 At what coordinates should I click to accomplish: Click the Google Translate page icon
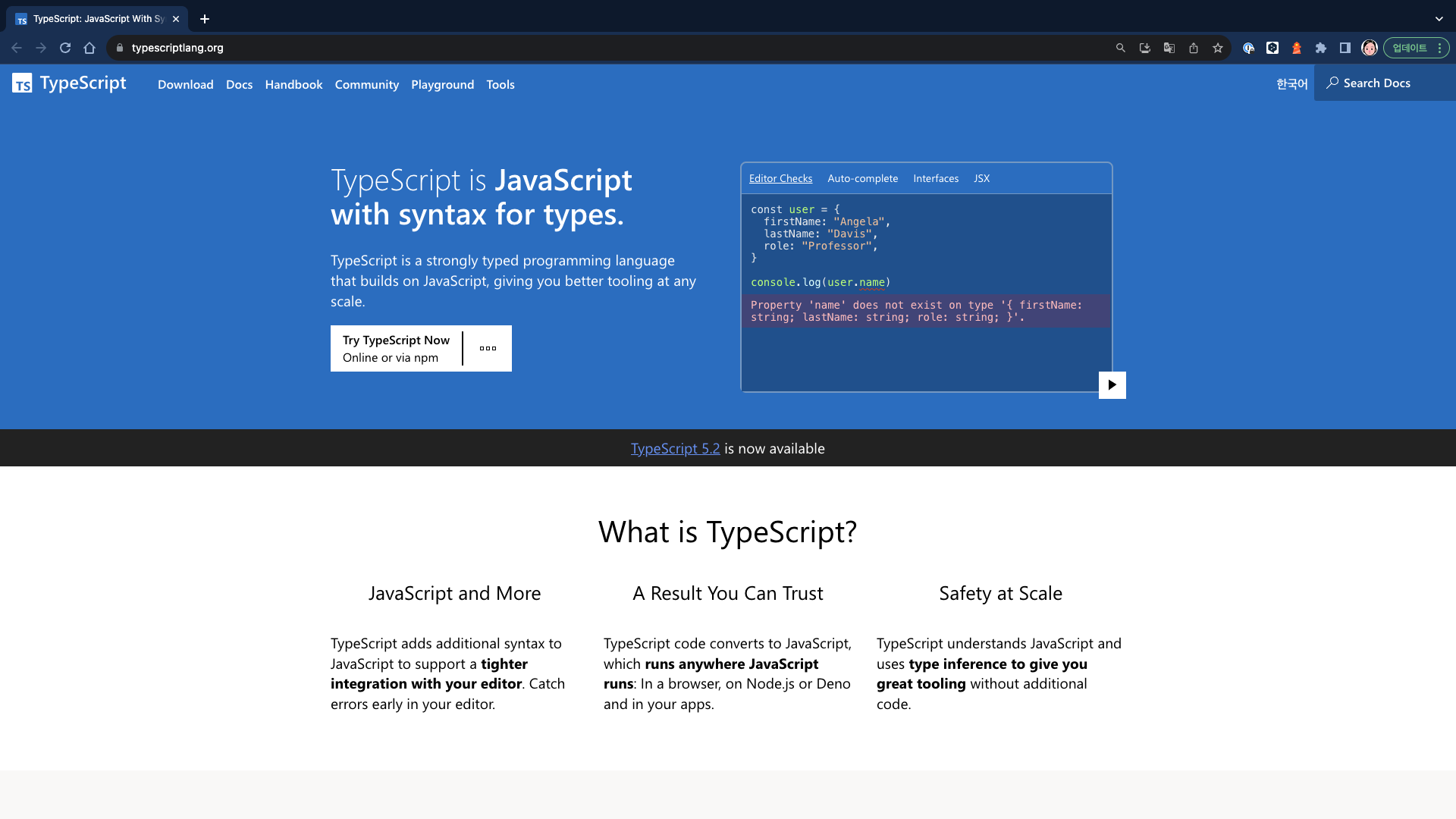pyautogui.click(x=1169, y=48)
